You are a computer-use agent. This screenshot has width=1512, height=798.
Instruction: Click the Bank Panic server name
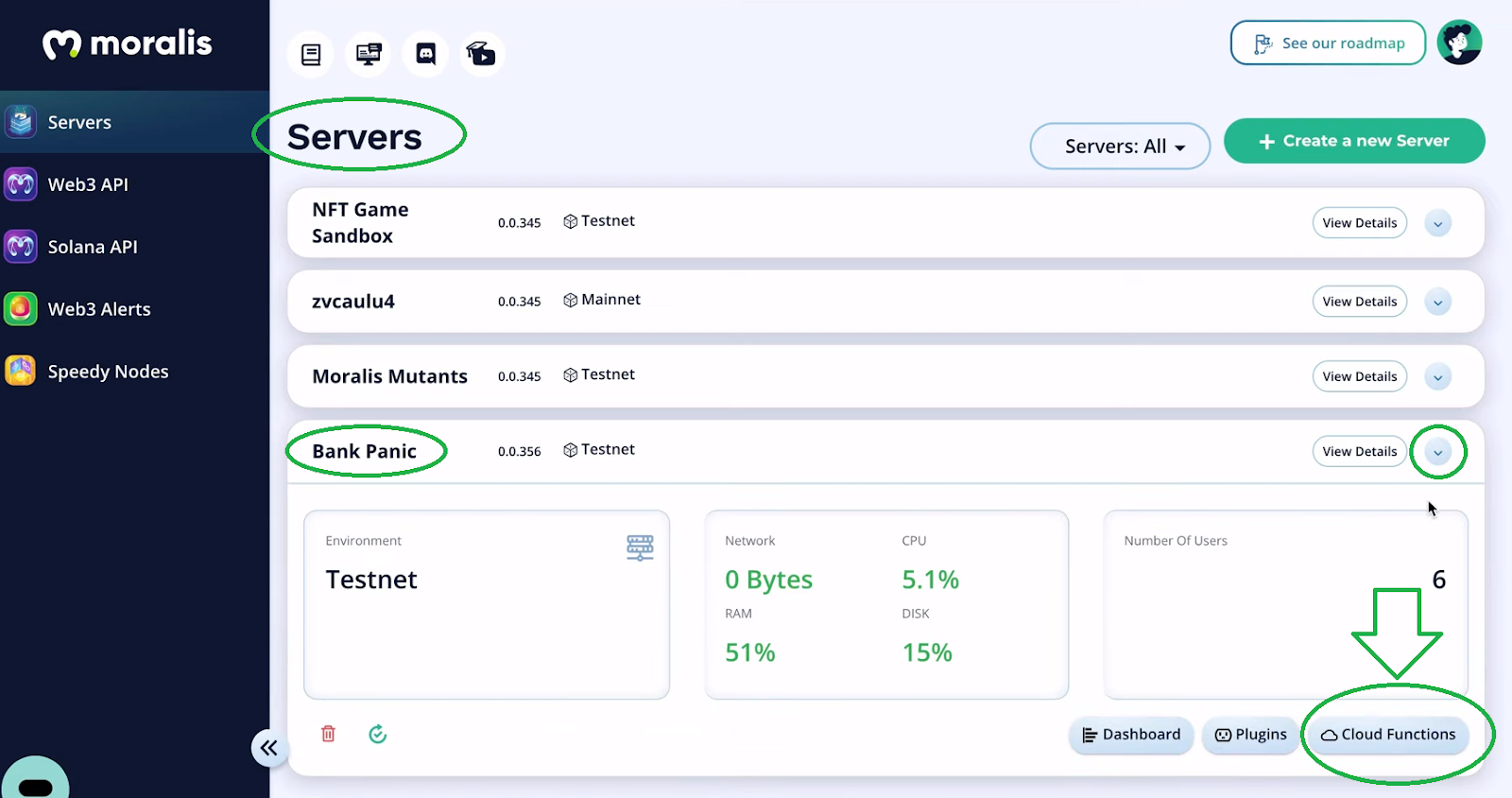[x=364, y=452]
